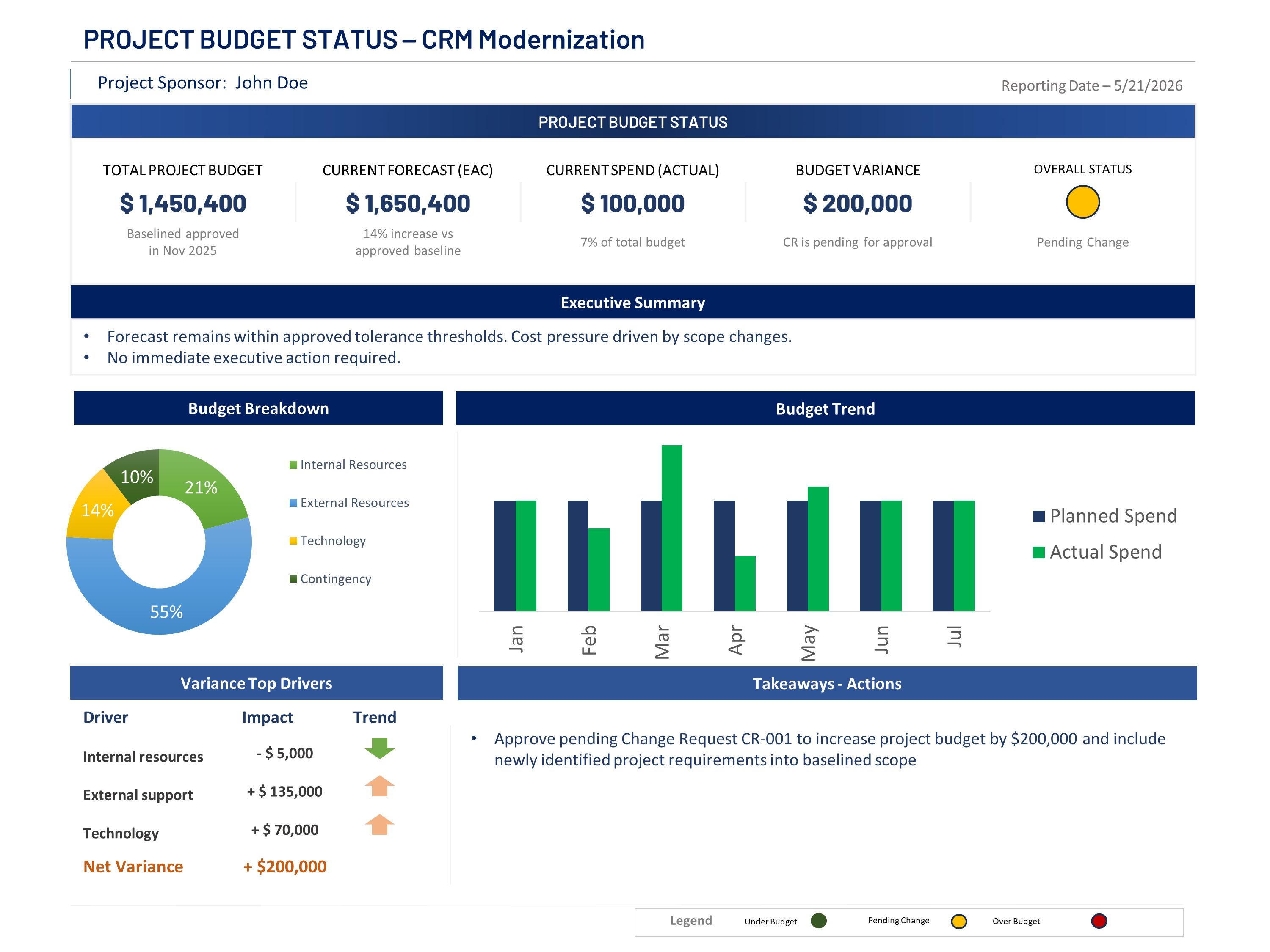Click the Budget Breakdown section header
This screenshot has width=1270, height=952.
(258, 408)
